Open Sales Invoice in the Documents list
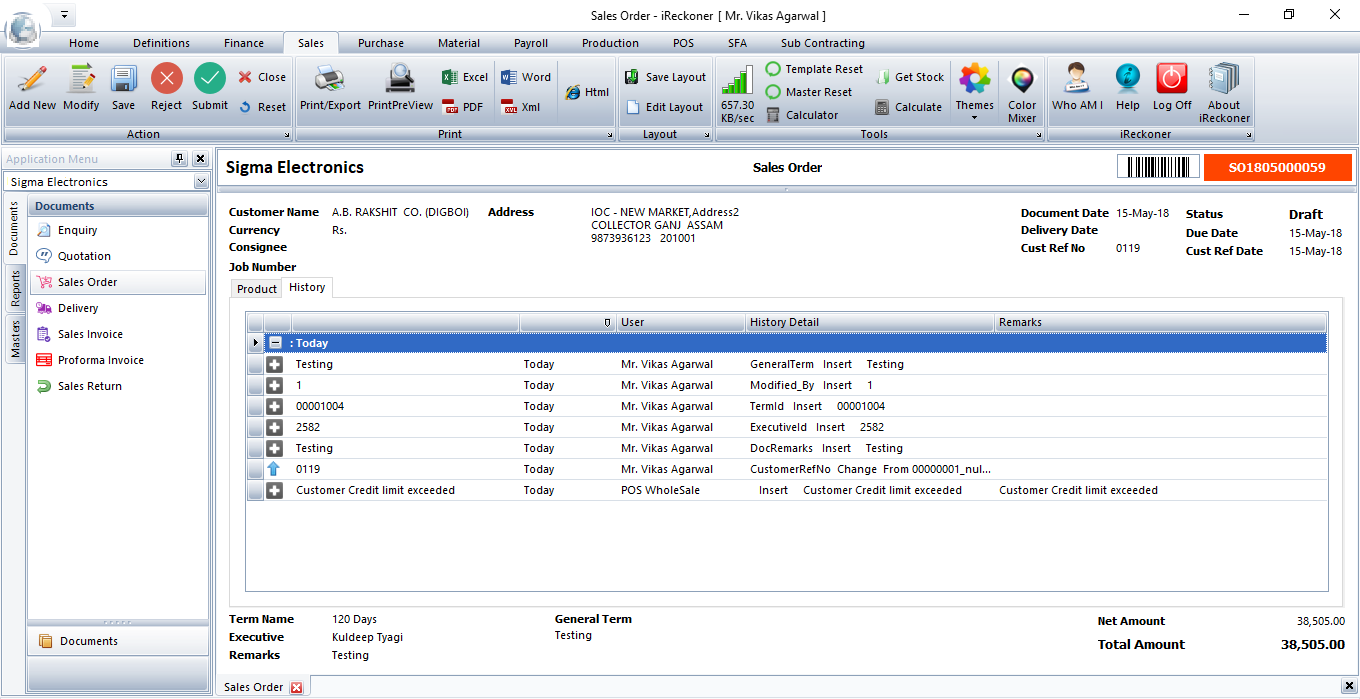Image resolution: width=1360 pixels, height=699 pixels. (x=90, y=334)
